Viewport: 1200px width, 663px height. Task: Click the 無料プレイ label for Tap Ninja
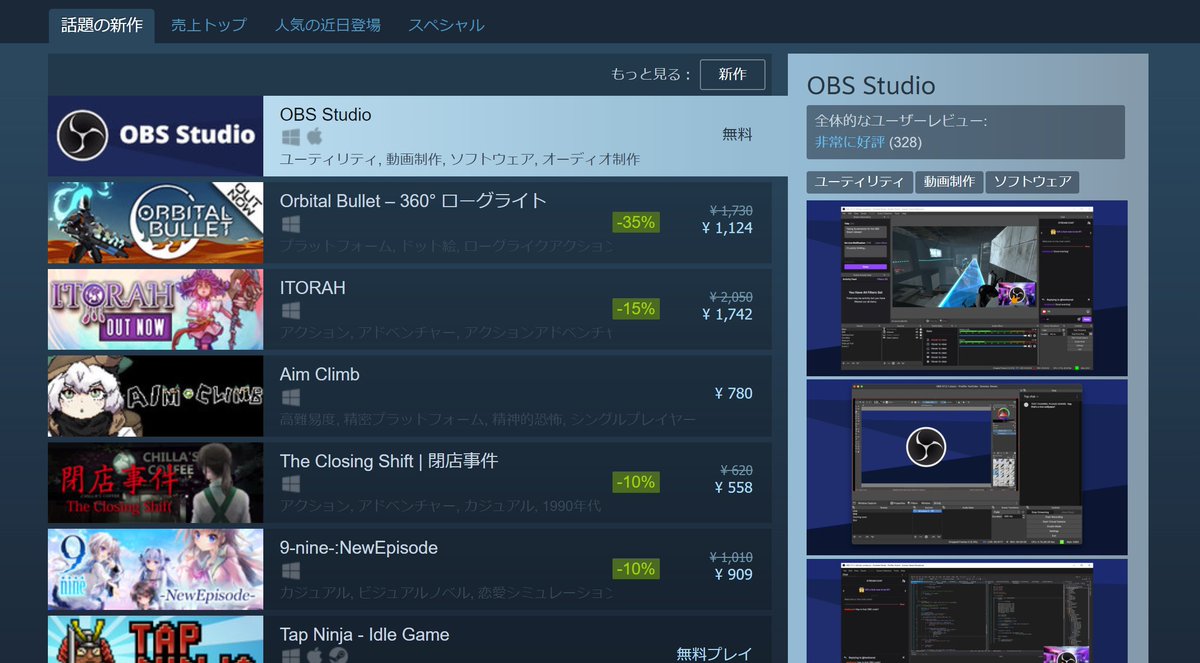714,654
